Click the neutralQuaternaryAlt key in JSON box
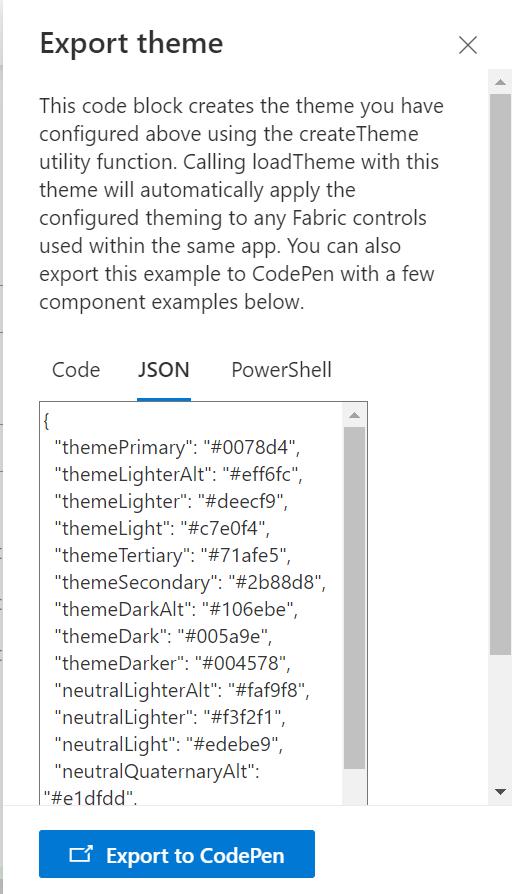Image resolution: width=512 pixels, height=894 pixels. (154, 771)
